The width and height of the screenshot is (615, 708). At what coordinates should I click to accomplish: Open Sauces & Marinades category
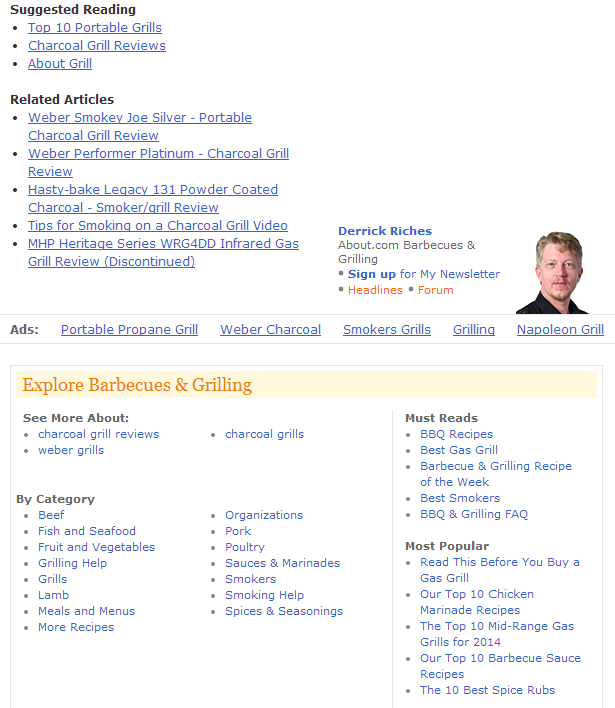[x=282, y=563]
